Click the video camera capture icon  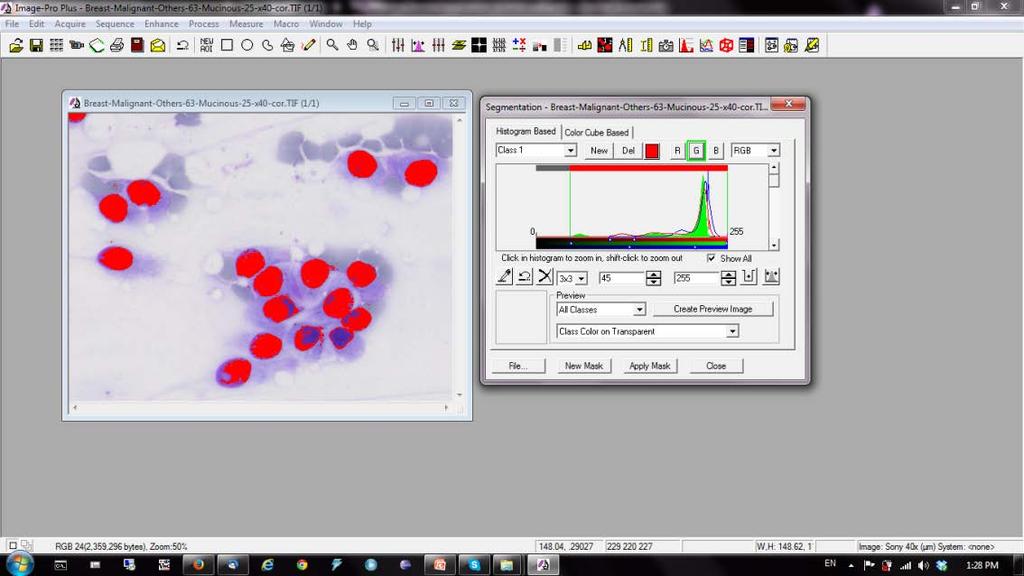tap(76, 46)
